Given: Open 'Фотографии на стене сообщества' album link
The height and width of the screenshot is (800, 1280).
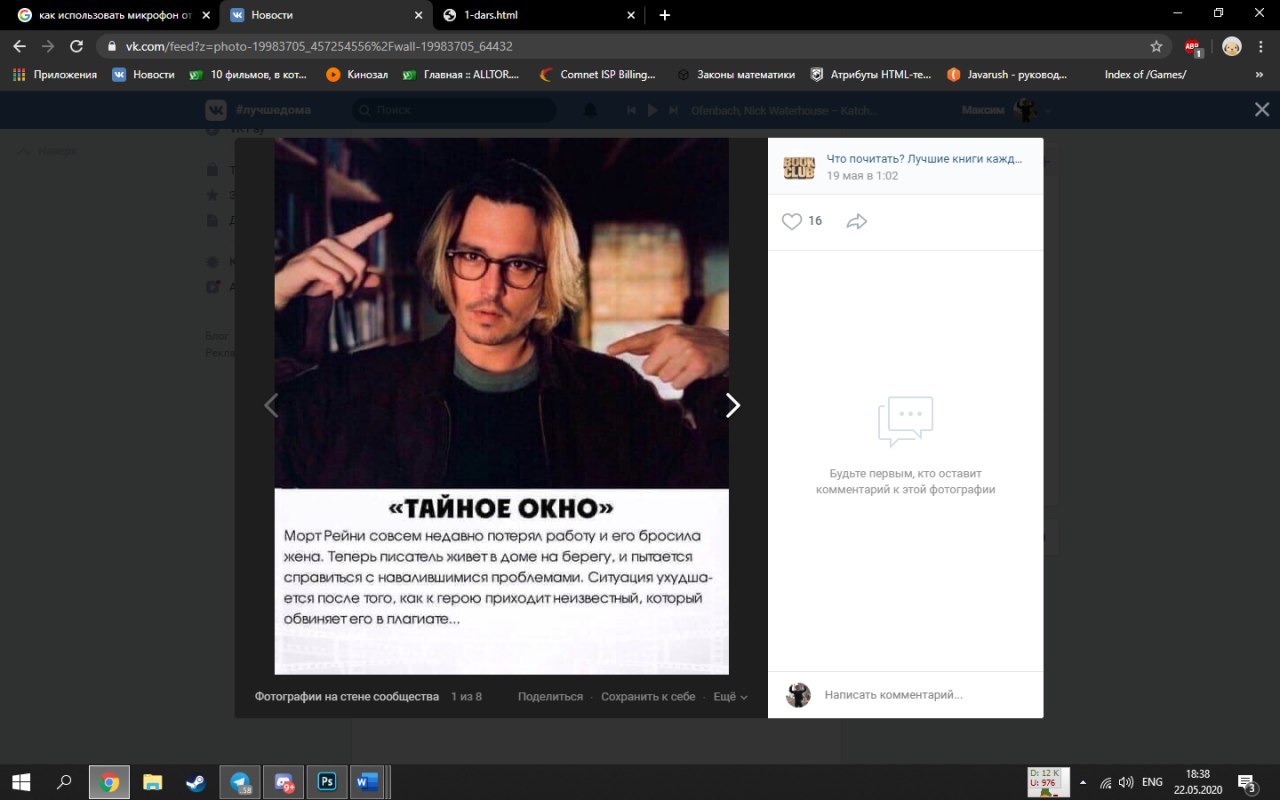Looking at the screenshot, I should point(347,696).
